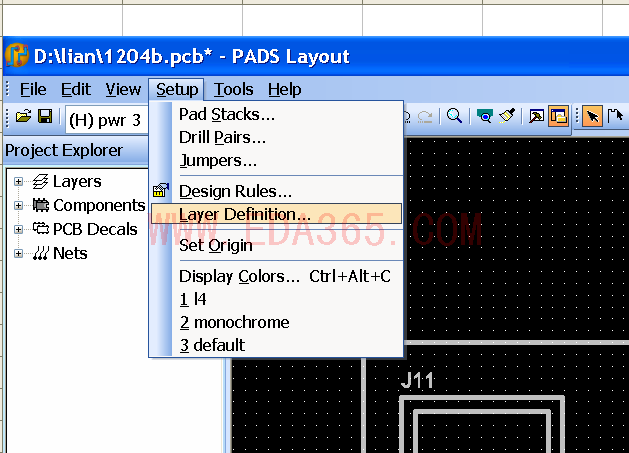
Task: Click the Design Rules menu icon
Action: click(160, 190)
